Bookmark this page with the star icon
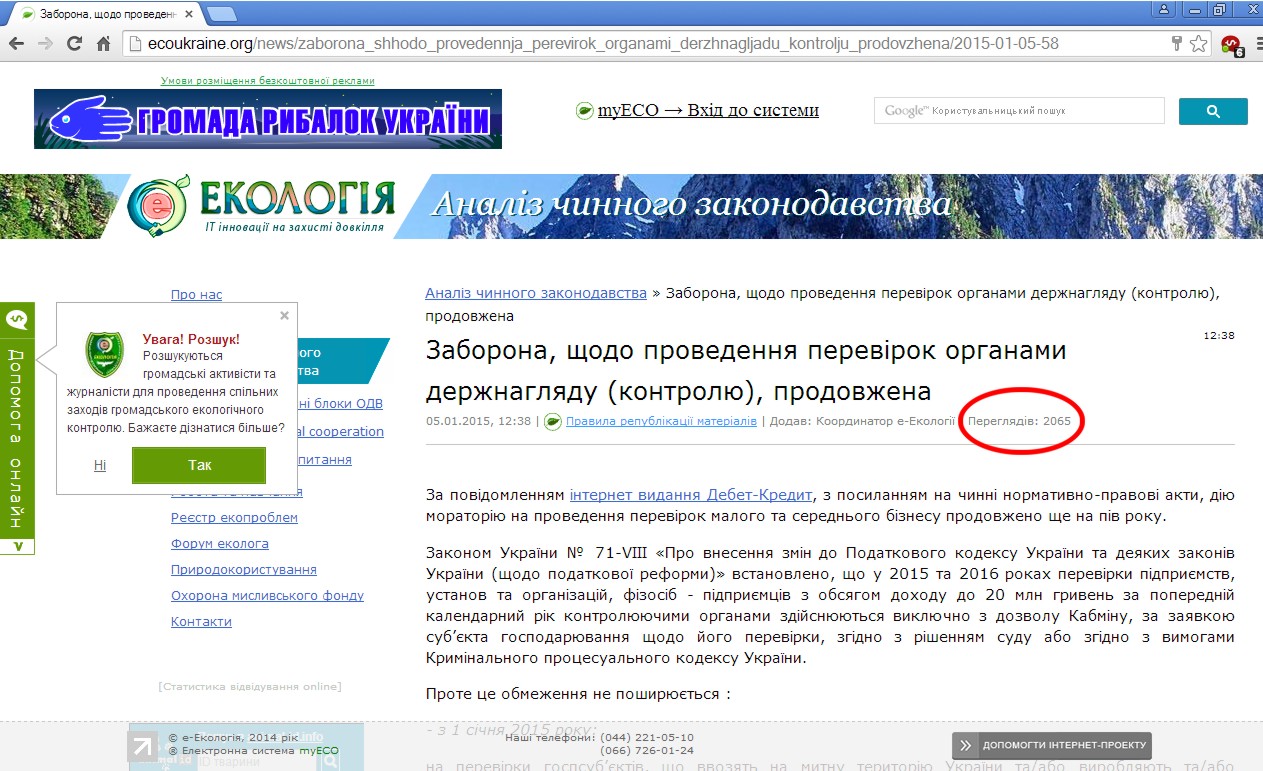This screenshot has width=1263, height=771. pyautogui.click(x=1198, y=44)
